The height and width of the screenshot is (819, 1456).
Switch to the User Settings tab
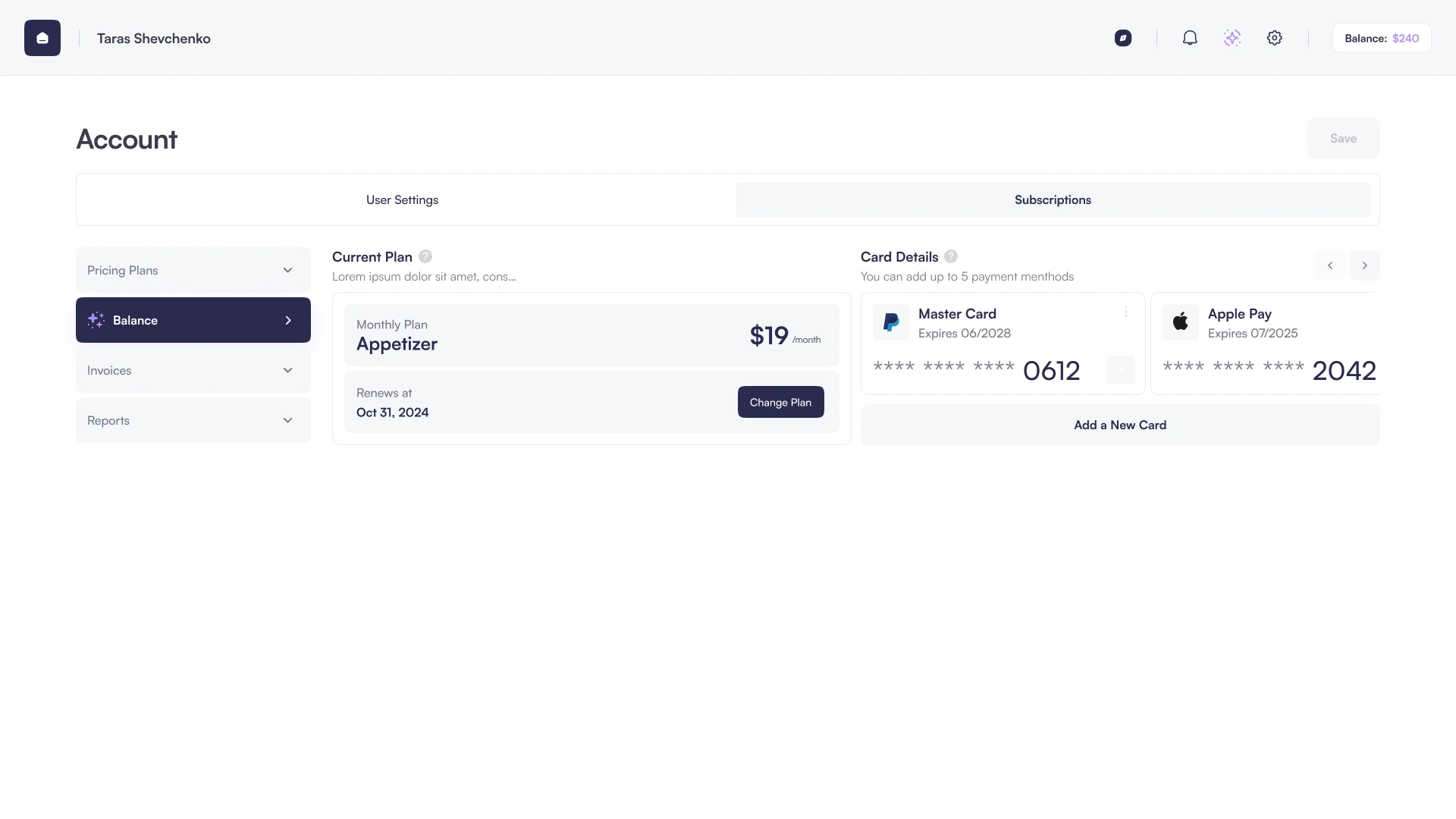(x=402, y=199)
